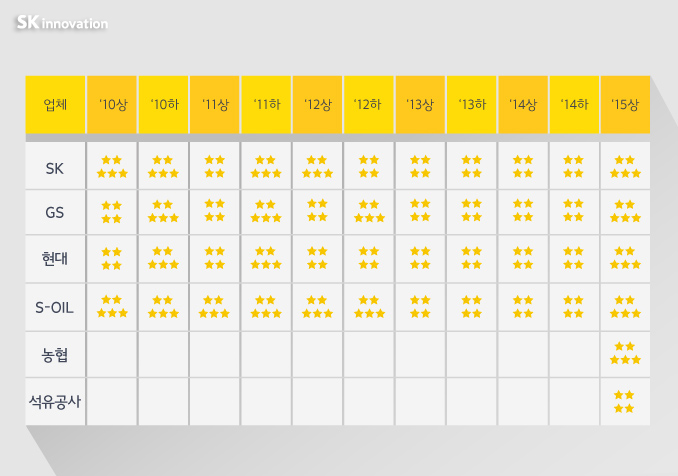This screenshot has width=678, height=476.
Task: Select the '13하 column header
Action: click(x=471, y=104)
